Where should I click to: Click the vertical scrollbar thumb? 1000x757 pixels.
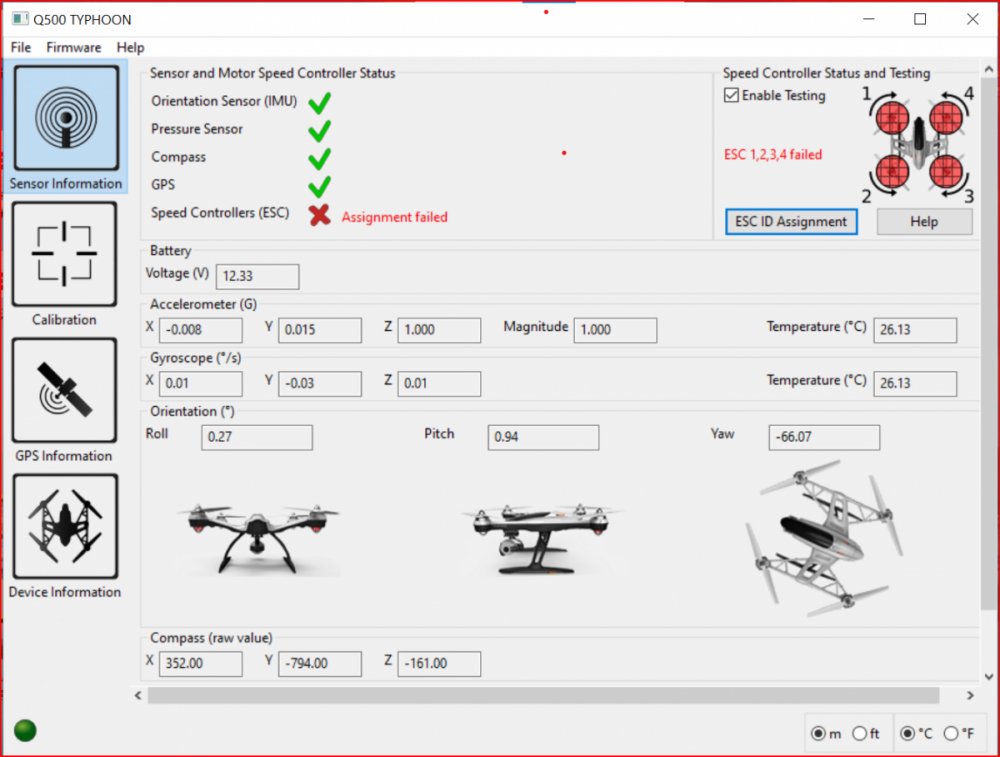989,343
